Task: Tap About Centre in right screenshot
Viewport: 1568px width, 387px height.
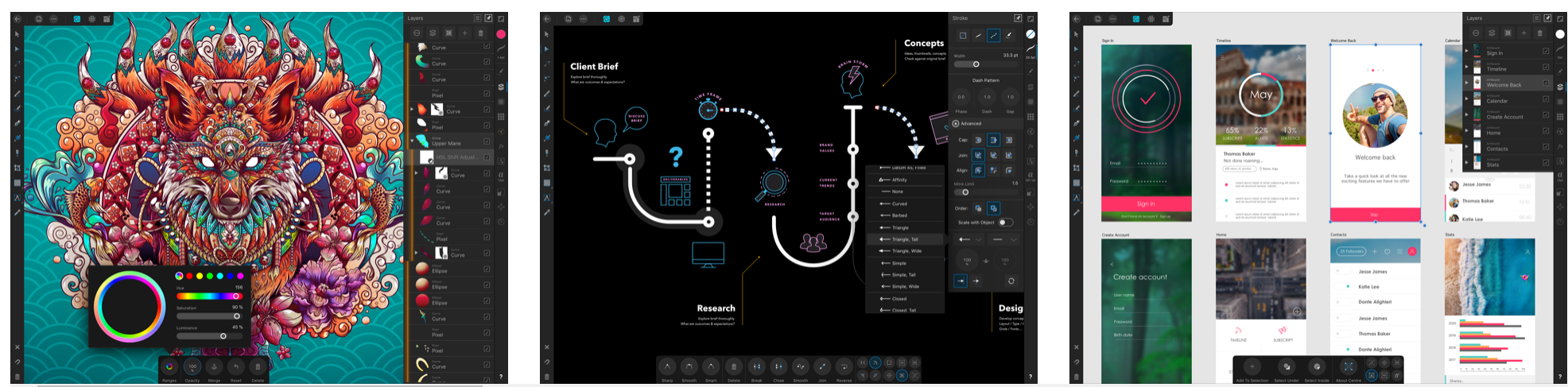Action: point(1349,368)
